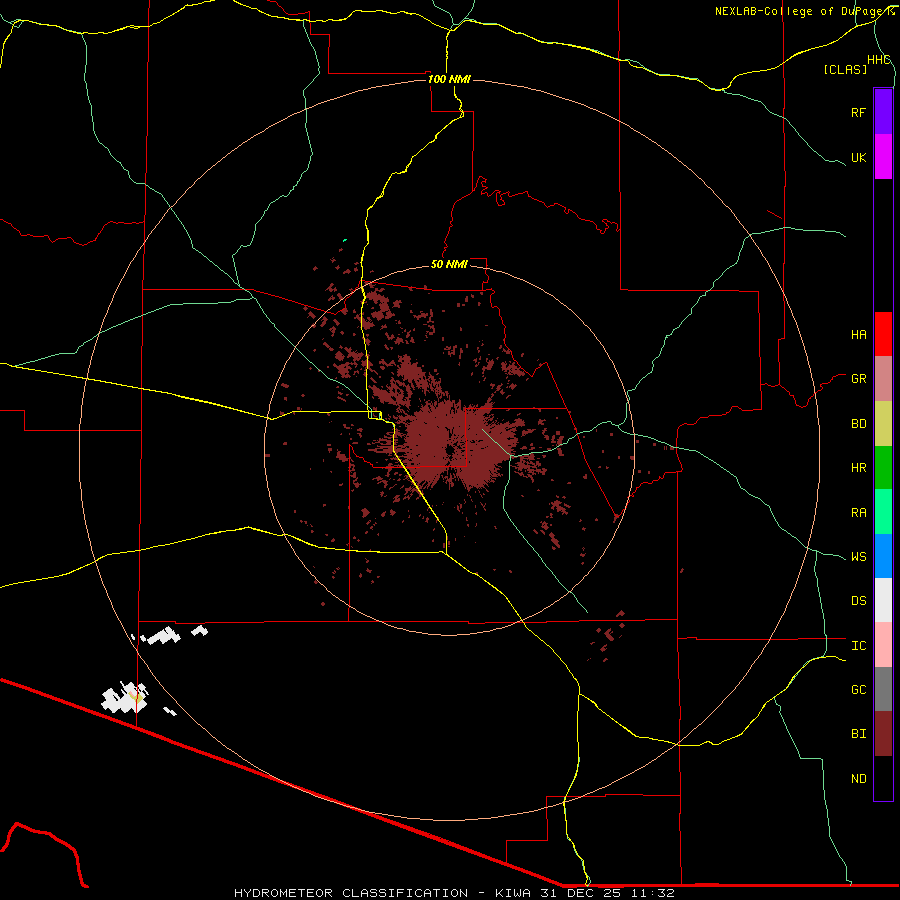Click the GC legend label

coord(858,690)
